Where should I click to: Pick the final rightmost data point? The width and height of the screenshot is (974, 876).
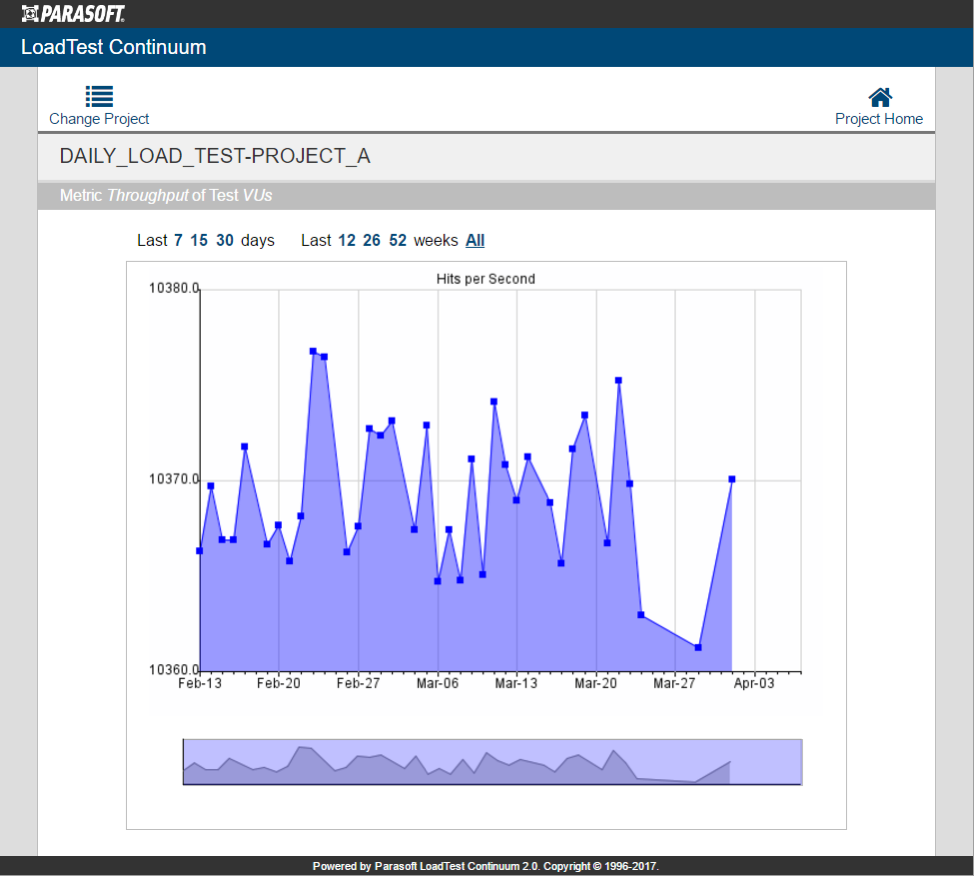[x=732, y=479]
